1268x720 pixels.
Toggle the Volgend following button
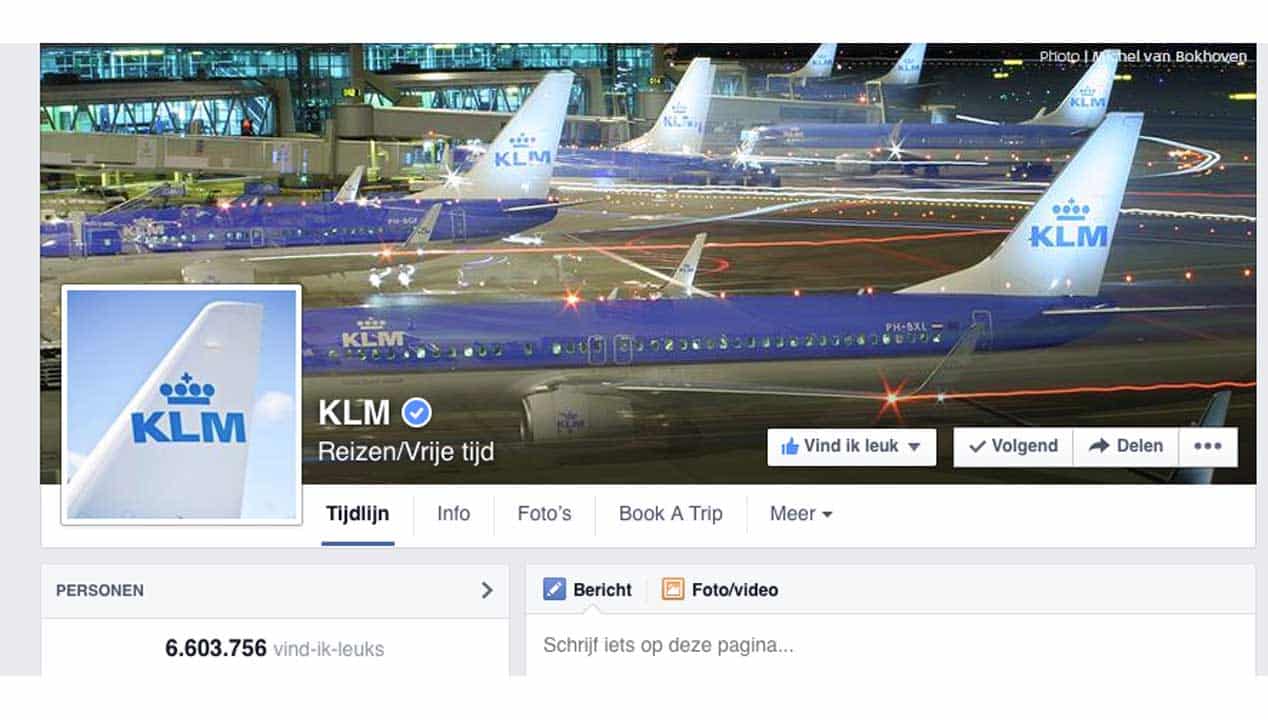pos(1013,447)
